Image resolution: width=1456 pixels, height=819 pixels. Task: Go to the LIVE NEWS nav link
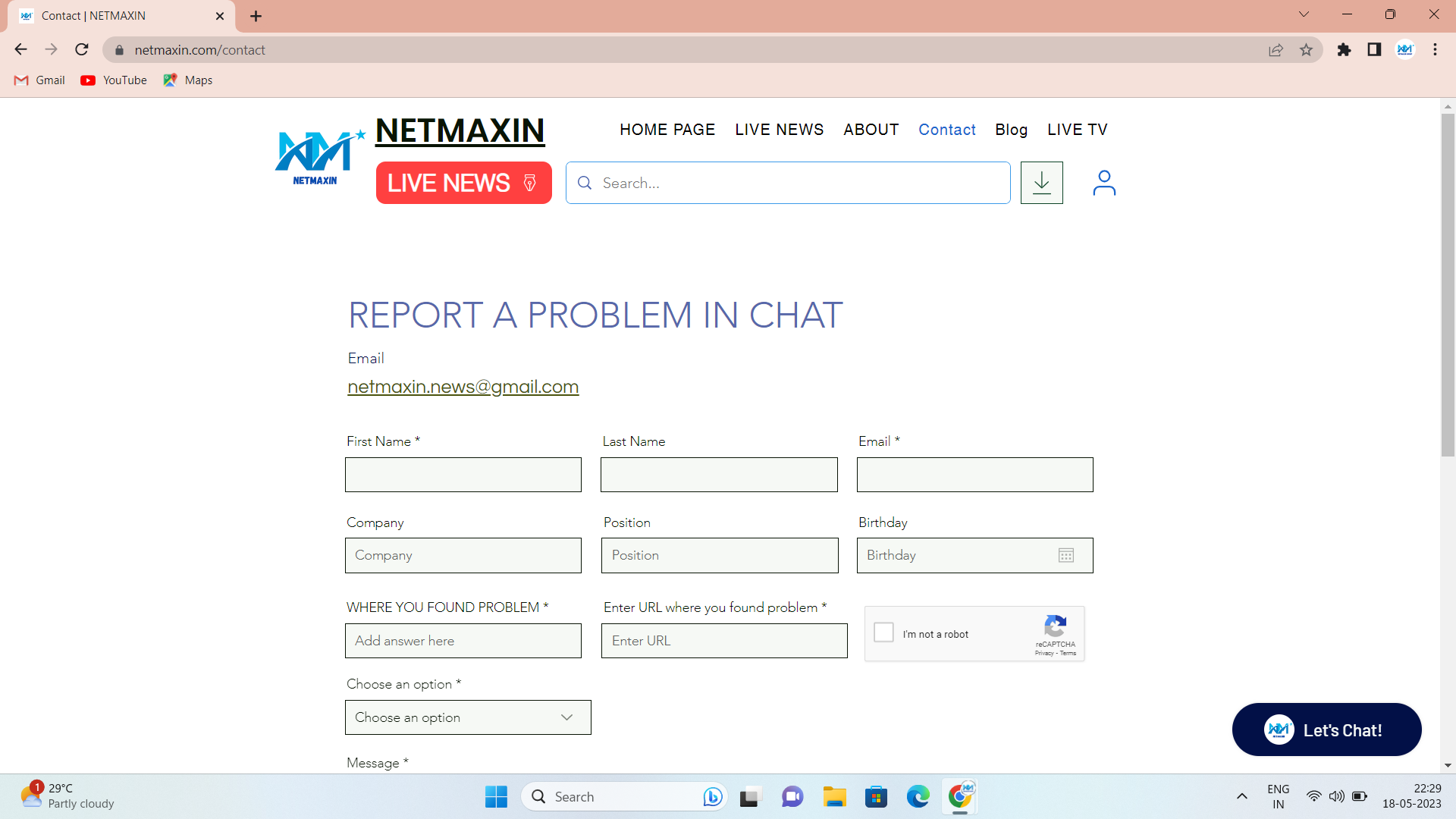779,130
